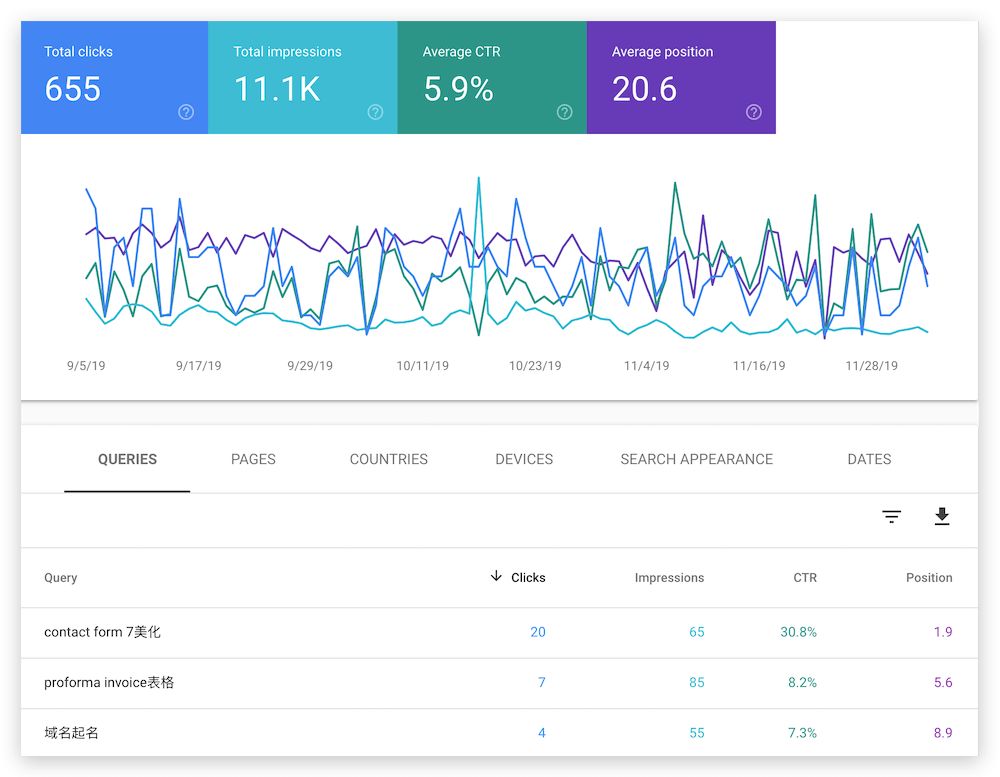The width and height of the screenshot is (1000, 777).
Task: Select the Search Appearance tab
Action: [x=696, y=460]
